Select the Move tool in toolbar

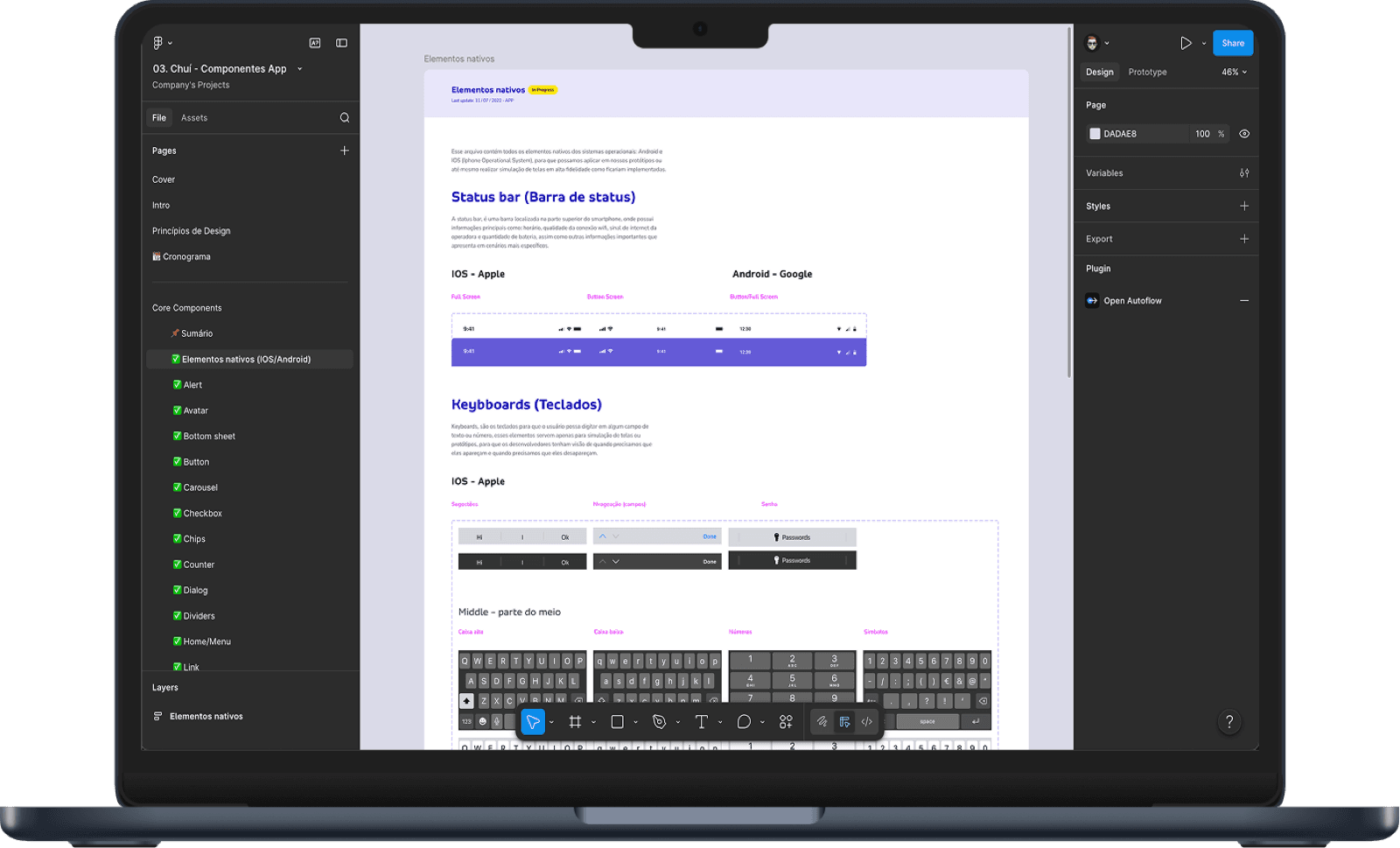532,722
